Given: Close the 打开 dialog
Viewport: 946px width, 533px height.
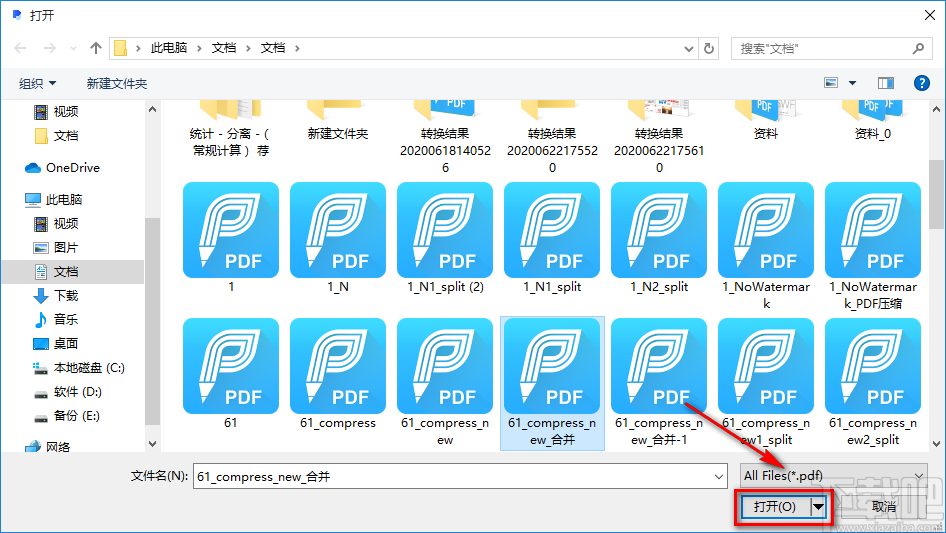Looking at the screenshot, I should click(x=930, y=15).
